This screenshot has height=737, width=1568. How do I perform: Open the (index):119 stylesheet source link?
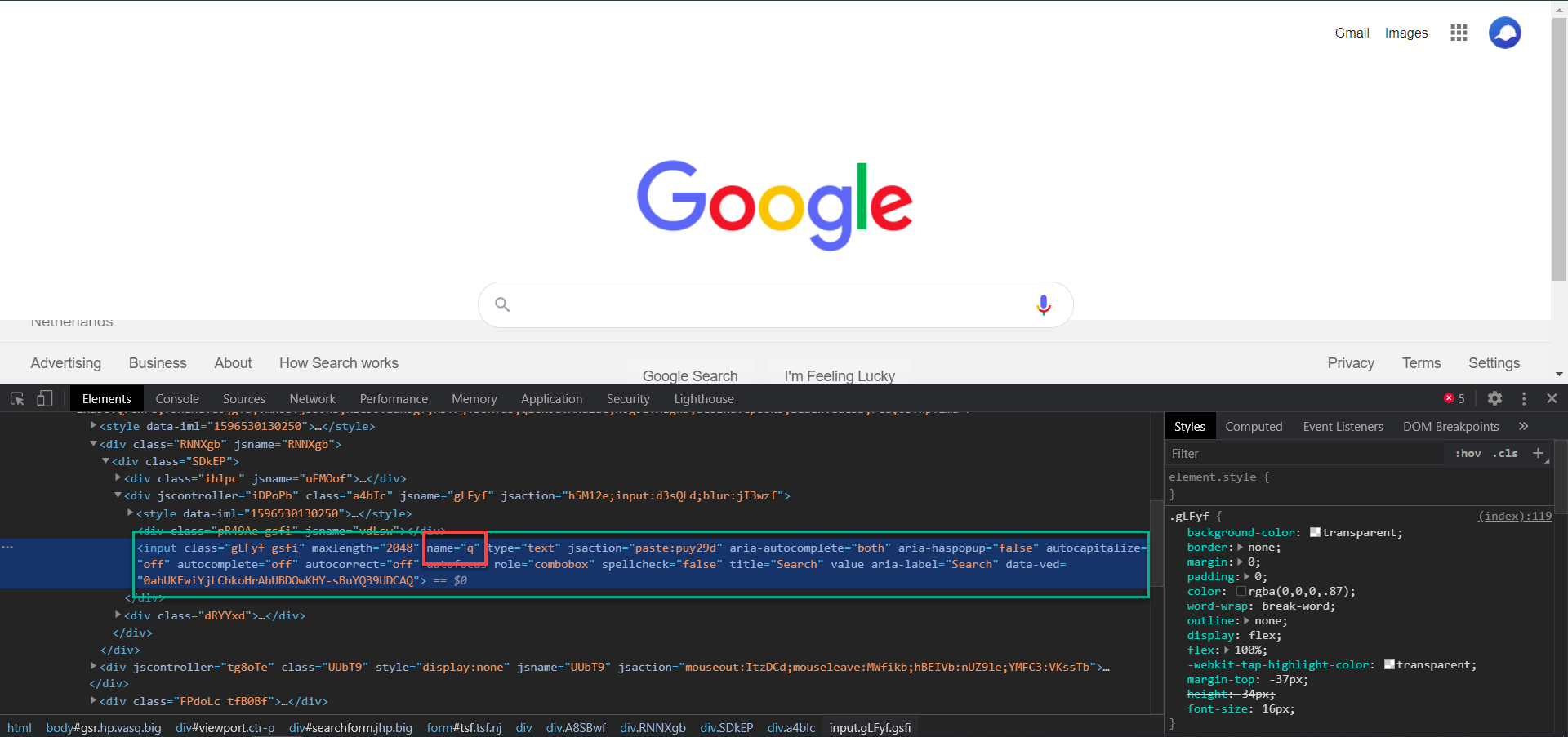tap(1514, 516)
